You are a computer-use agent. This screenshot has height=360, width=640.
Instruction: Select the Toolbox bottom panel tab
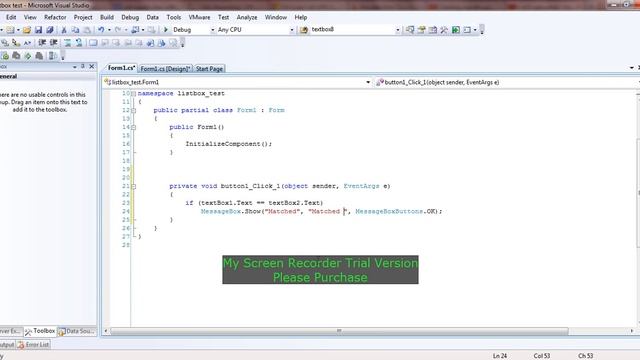40,331
